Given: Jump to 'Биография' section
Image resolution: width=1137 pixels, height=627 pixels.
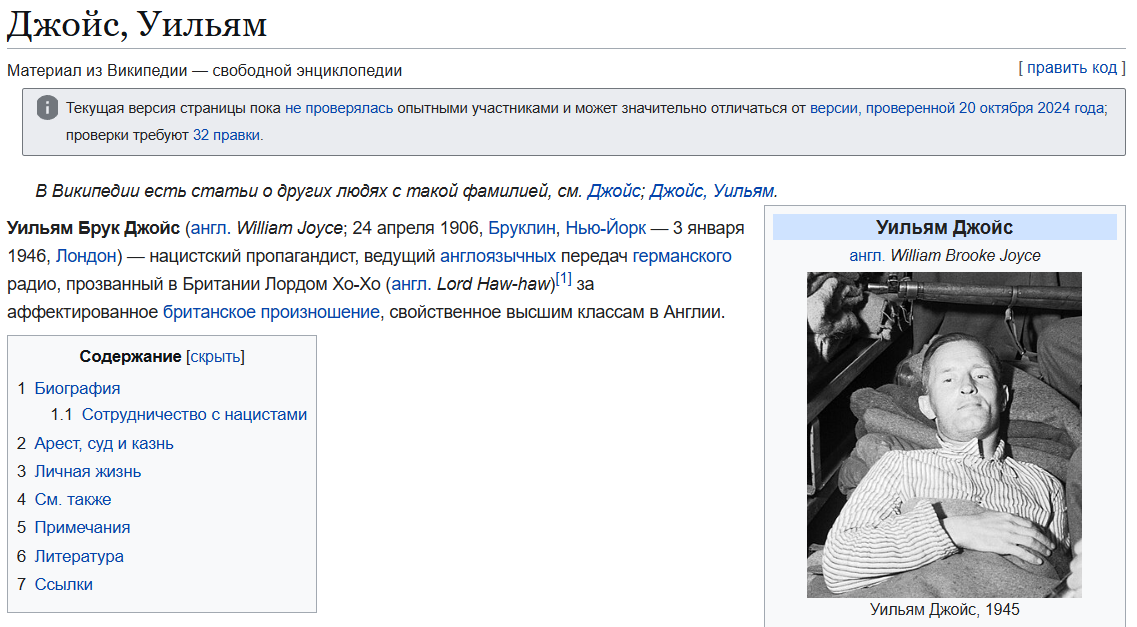Looking at the screenshot, I should pyautogui.click(x=77, y=389).
